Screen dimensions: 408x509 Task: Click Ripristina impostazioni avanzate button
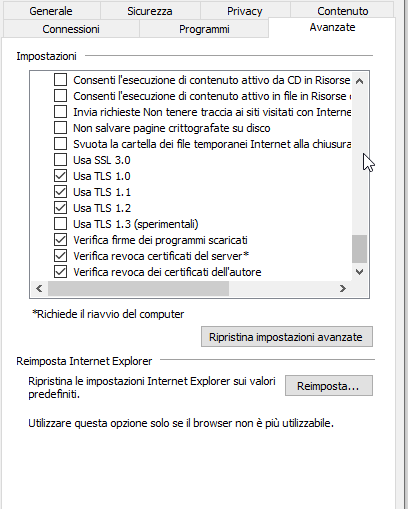point(287,337)
